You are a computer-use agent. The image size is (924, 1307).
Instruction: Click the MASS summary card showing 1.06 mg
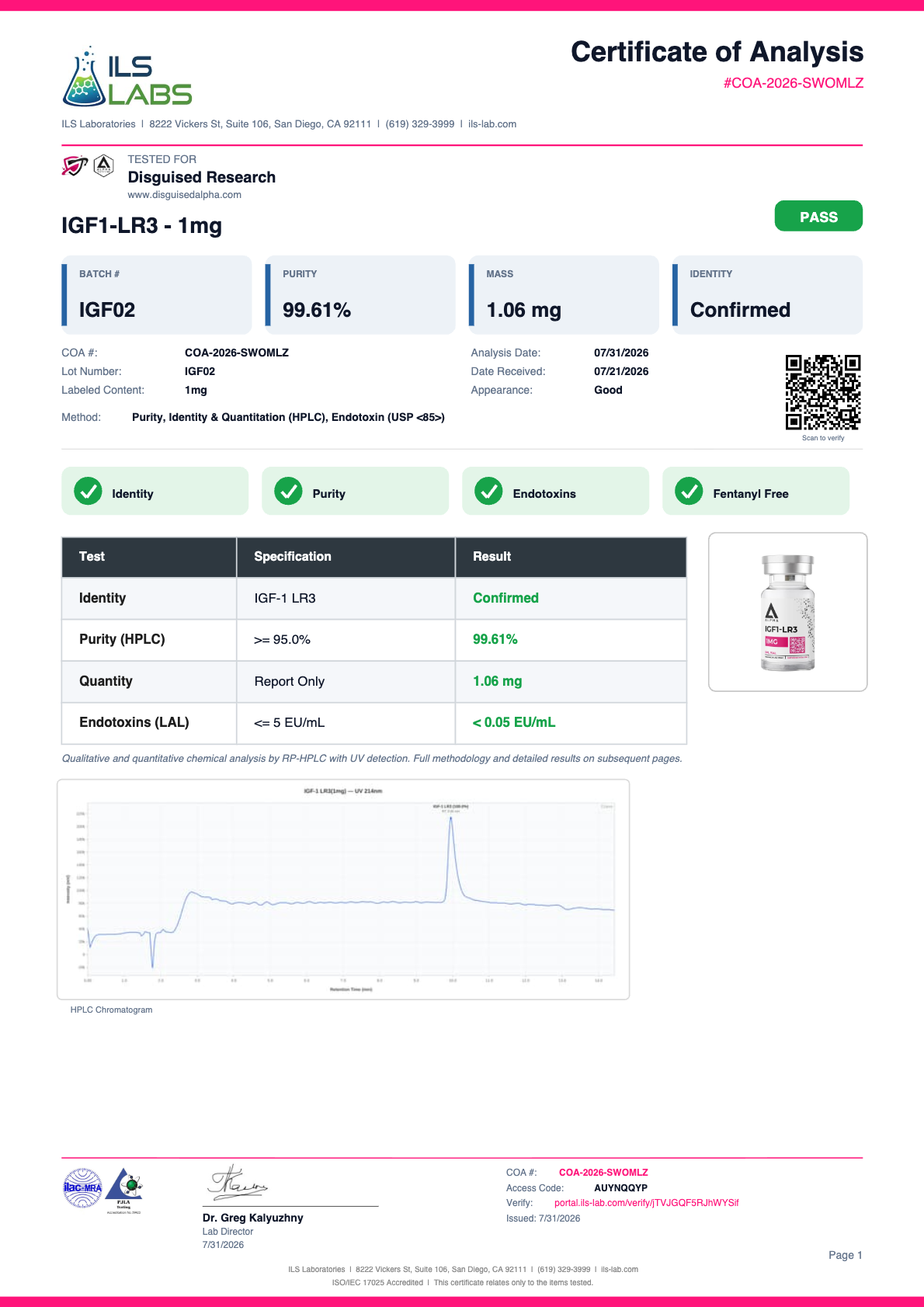pyautogui.click(x=564, y=295)
